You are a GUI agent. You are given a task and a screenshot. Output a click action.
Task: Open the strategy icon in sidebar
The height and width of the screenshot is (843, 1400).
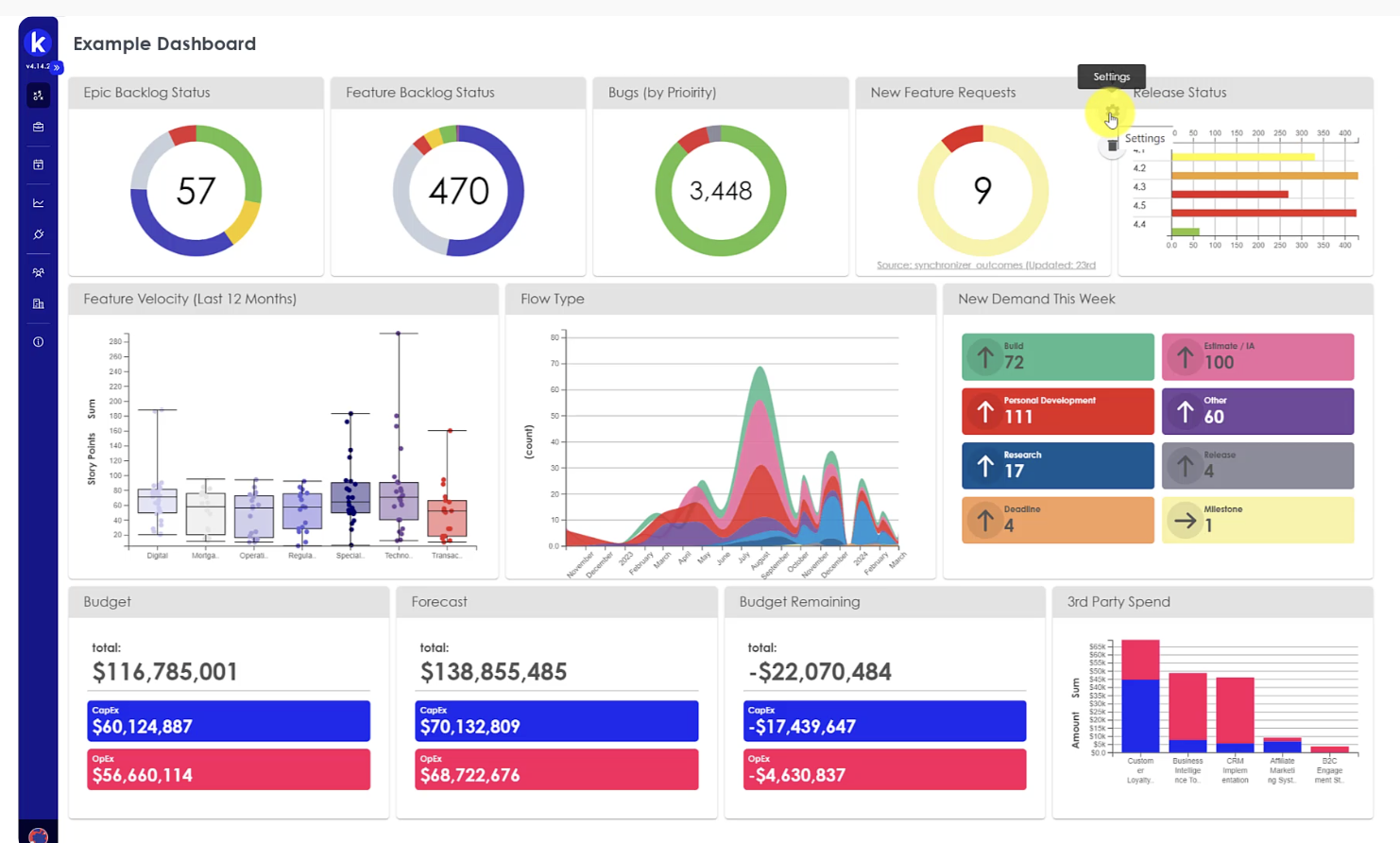(38, 95)
